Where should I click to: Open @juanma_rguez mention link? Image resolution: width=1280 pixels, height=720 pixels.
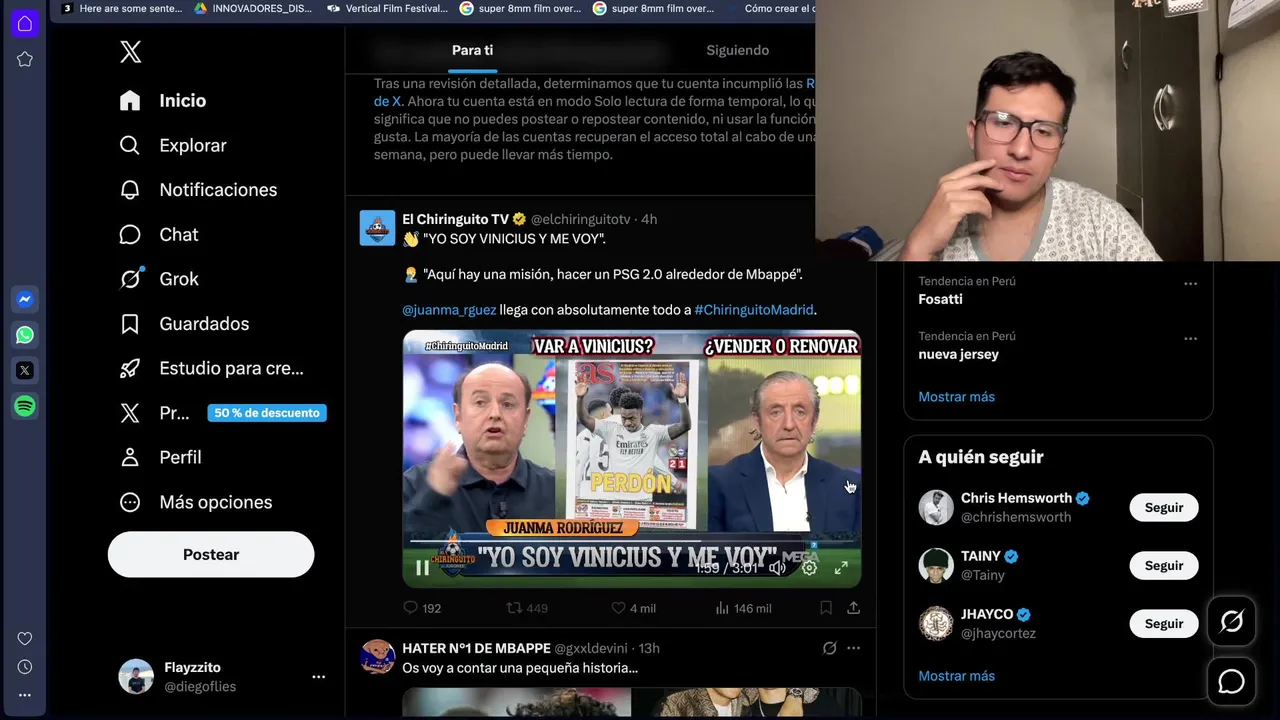click(449, 310)
